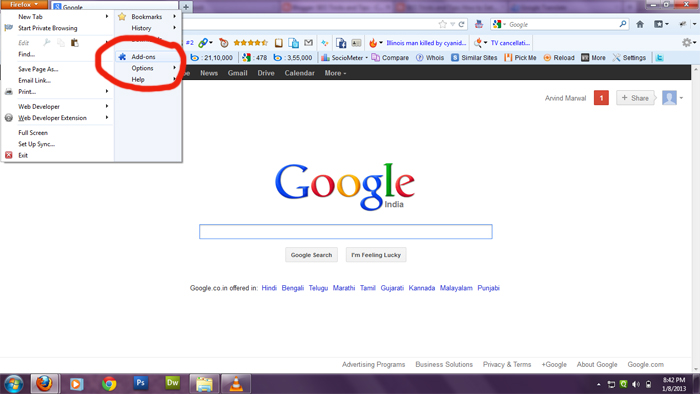
Task: Launch Chrome from the taskbar
Action: (x=109, y=384)
